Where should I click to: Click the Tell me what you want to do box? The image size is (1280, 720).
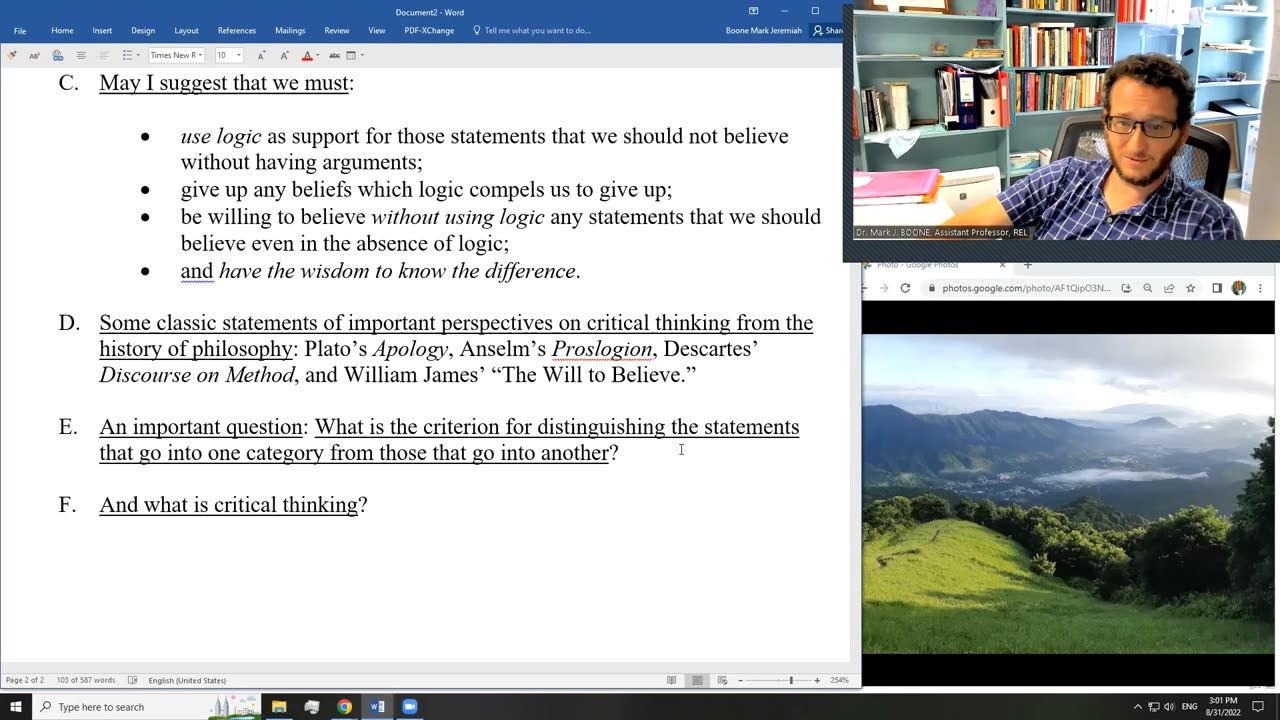[x=531, y=30]
